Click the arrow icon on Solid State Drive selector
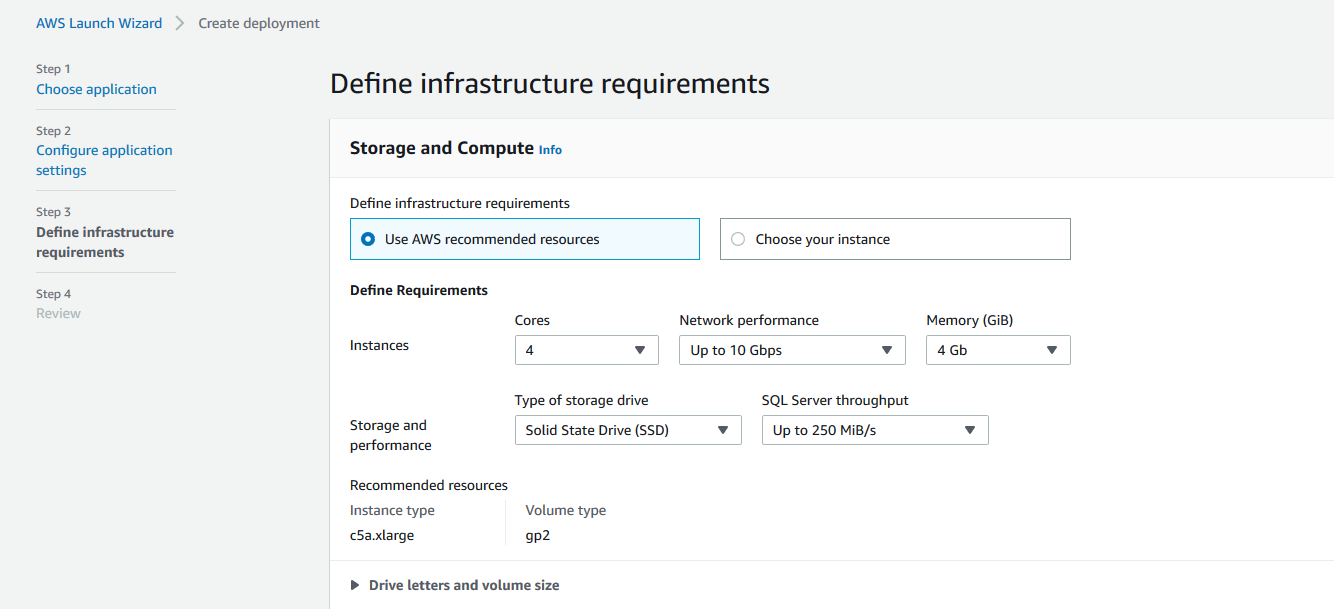Image resolution: width=1334 pixels, height=609 pixels. coord(722,430)
